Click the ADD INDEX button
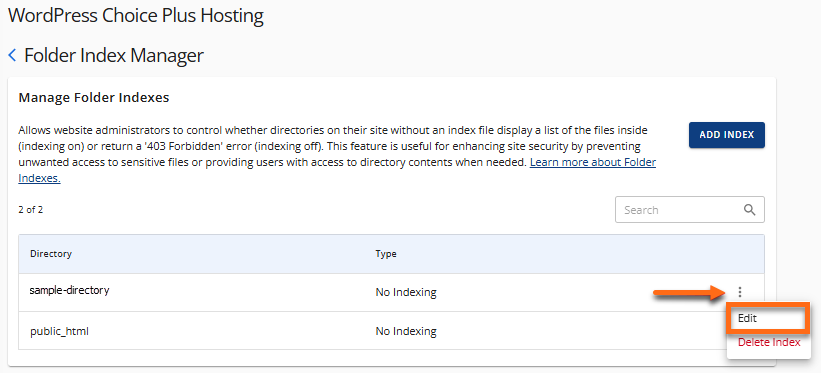This screenshot has width=821, height=373. click(727, 135)
